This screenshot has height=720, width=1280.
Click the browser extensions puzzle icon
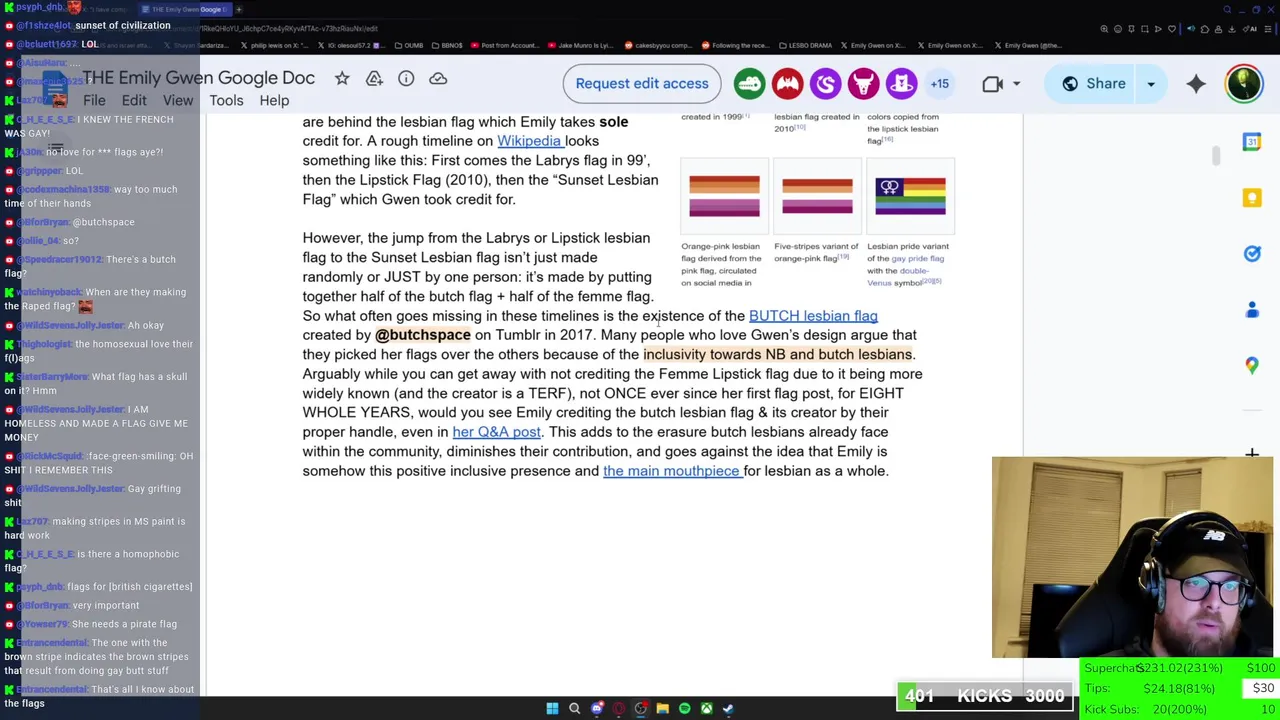click(1205, 29)
